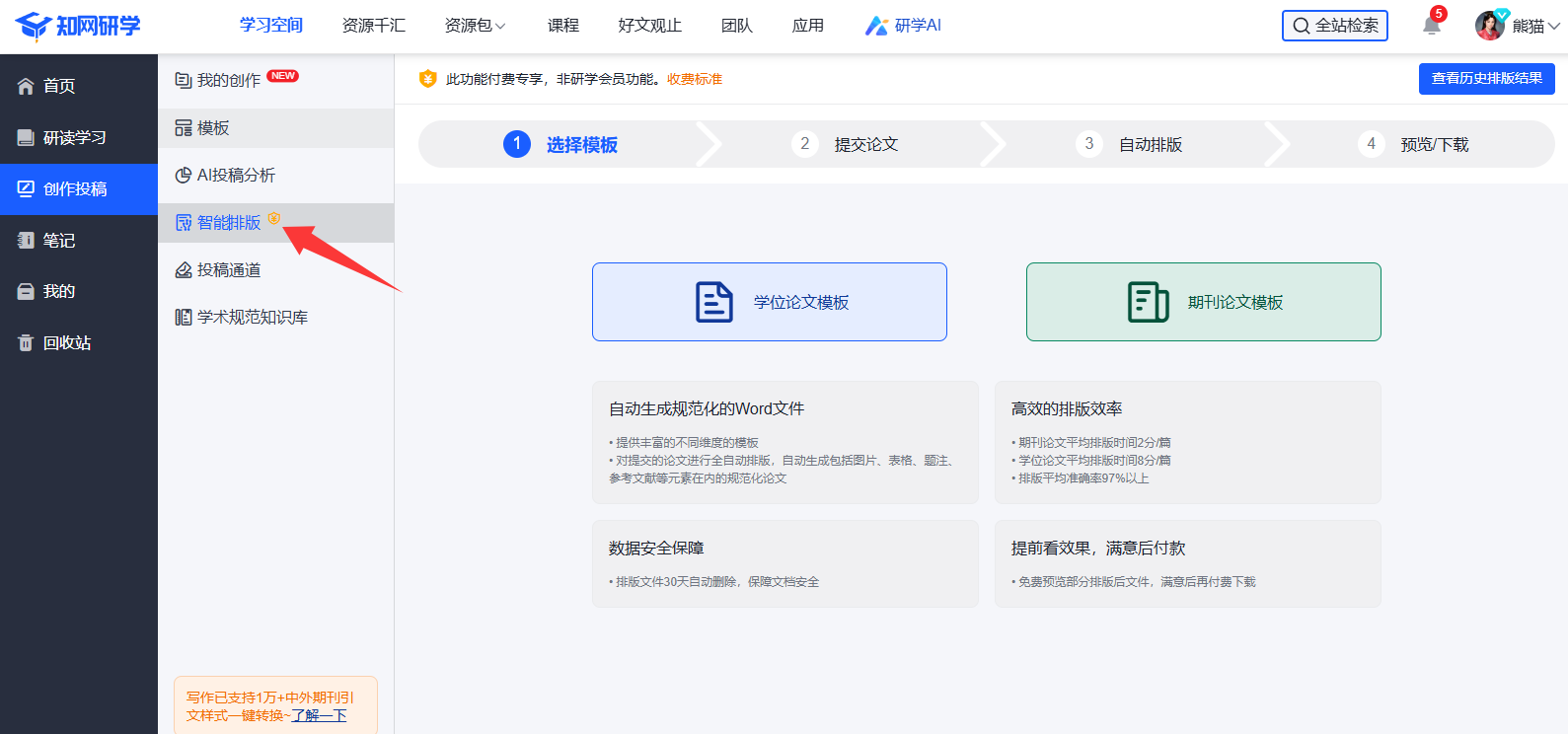Open the 收费标准 link
1568x734 pixels.
tap(695, 79)
